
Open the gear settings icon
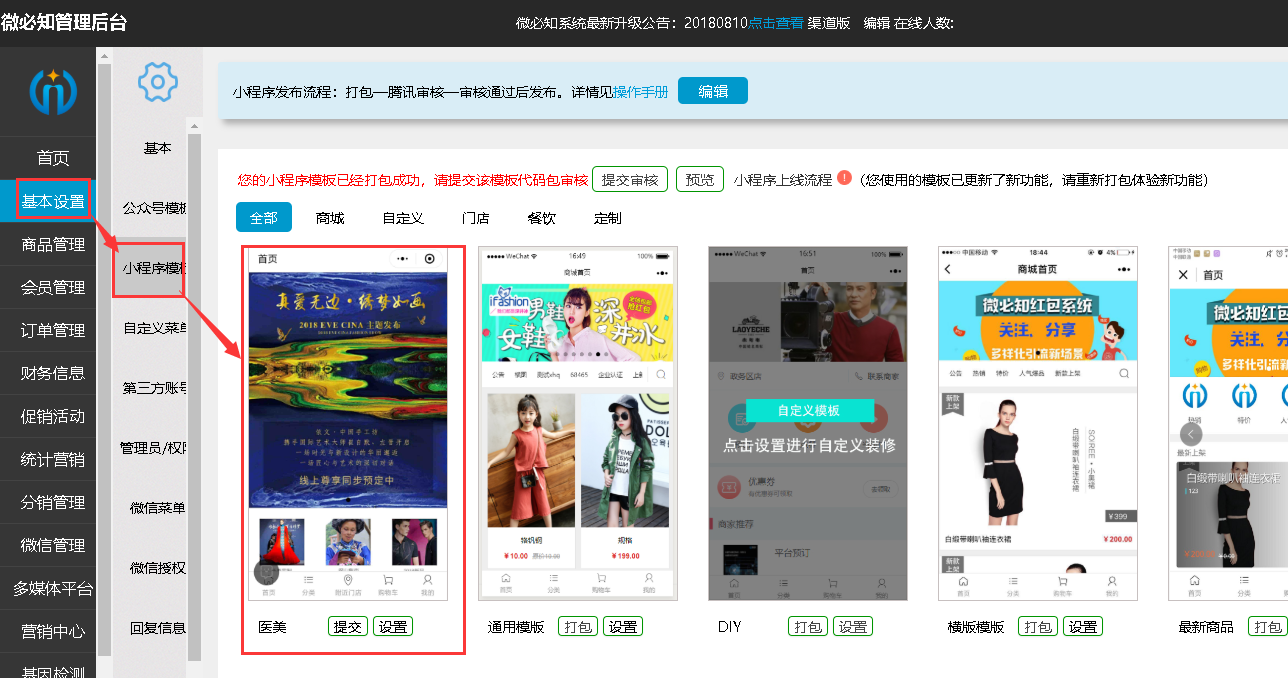click(x=157, y=82)
